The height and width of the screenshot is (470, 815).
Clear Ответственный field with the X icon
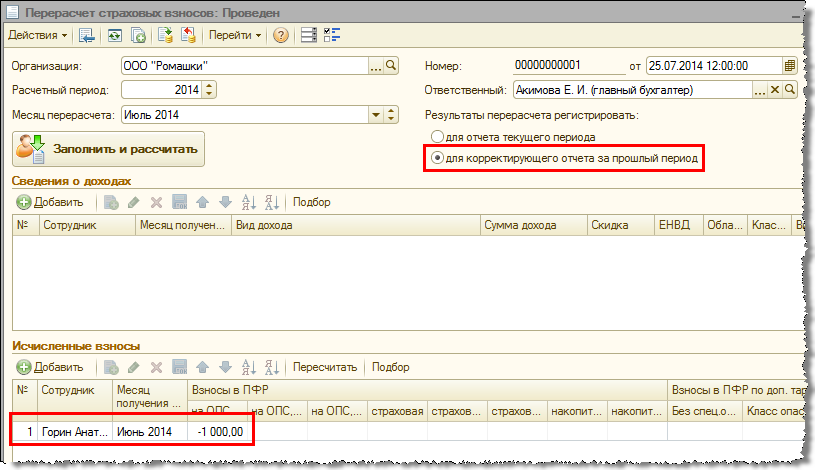(774, 90)
